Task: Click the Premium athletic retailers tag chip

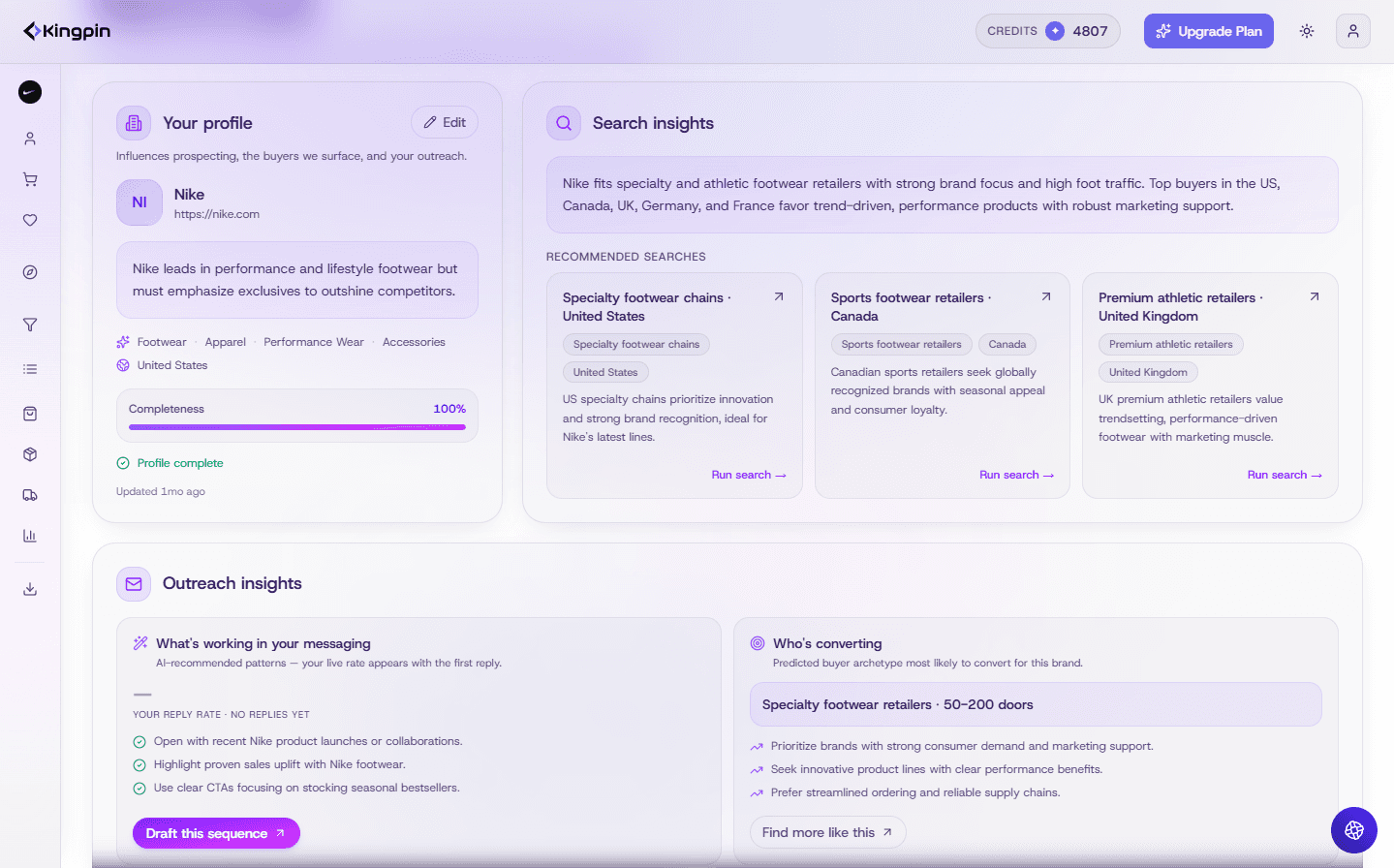Action: (x=1171, y=344)
